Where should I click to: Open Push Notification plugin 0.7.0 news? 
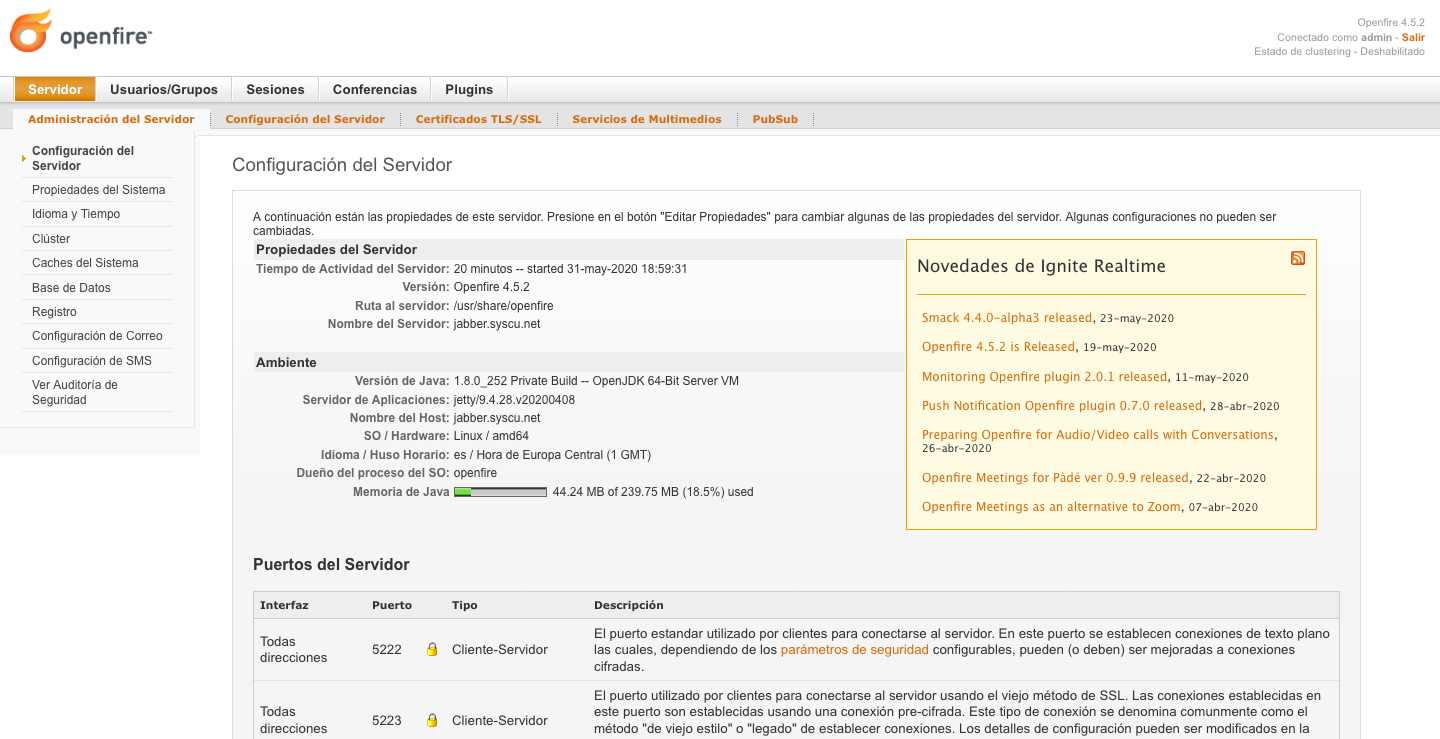click(1062, 406)
